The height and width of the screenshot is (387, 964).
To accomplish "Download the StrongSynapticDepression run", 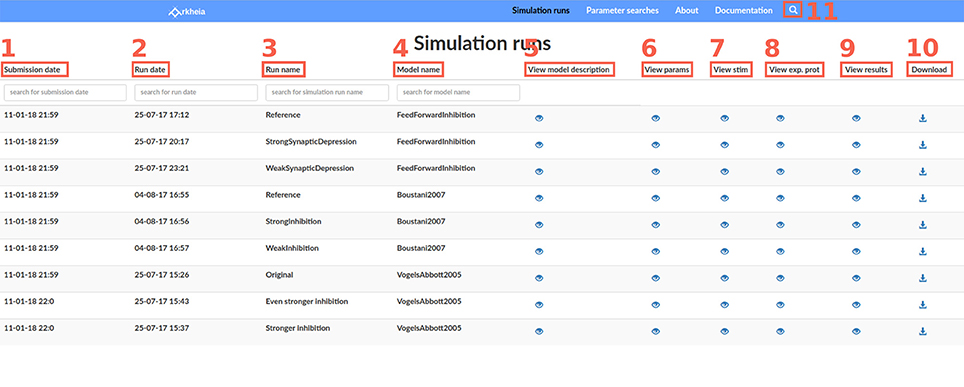I will pyautogui.click(x=922, y=145).
